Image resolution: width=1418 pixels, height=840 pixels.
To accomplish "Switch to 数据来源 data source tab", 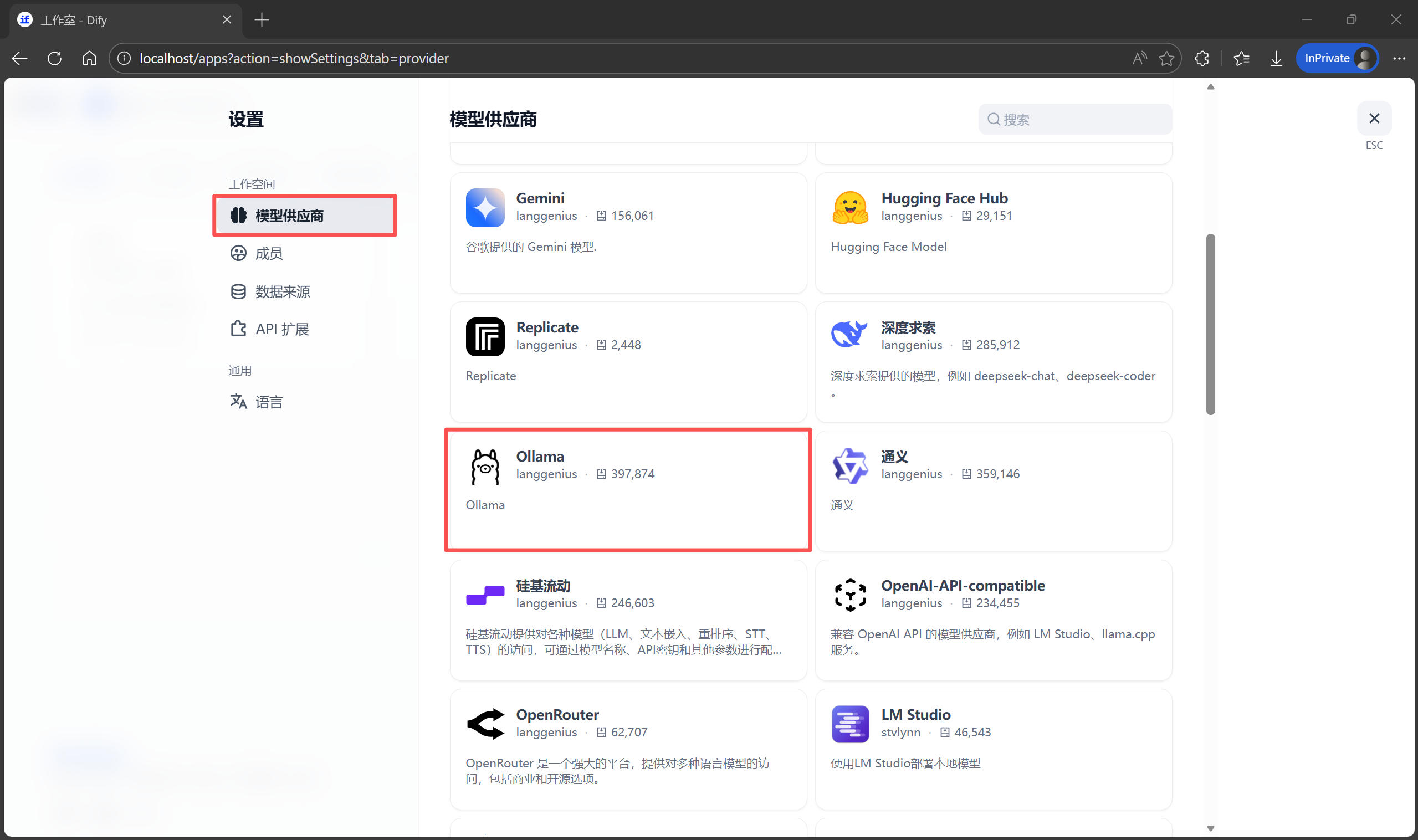I will (x=282, y=291).
